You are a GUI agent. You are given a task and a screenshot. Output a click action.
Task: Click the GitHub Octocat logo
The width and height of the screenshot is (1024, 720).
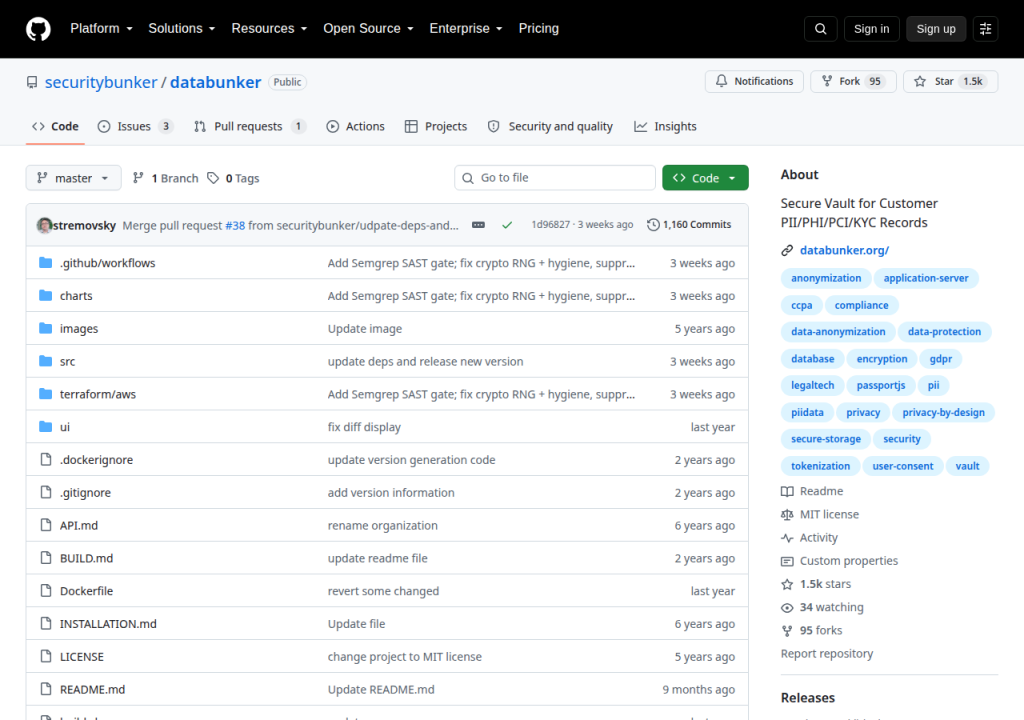[38, 29]
